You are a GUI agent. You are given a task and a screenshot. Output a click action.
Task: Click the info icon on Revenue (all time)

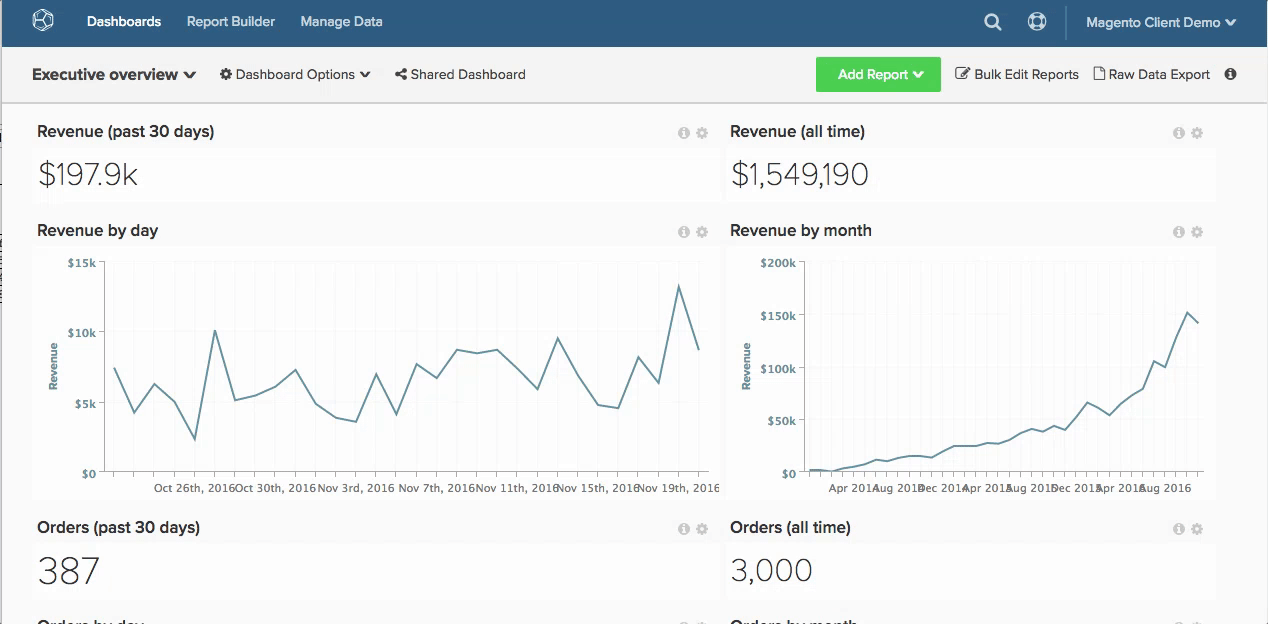pyautogui.click(x=1179, y=132)
